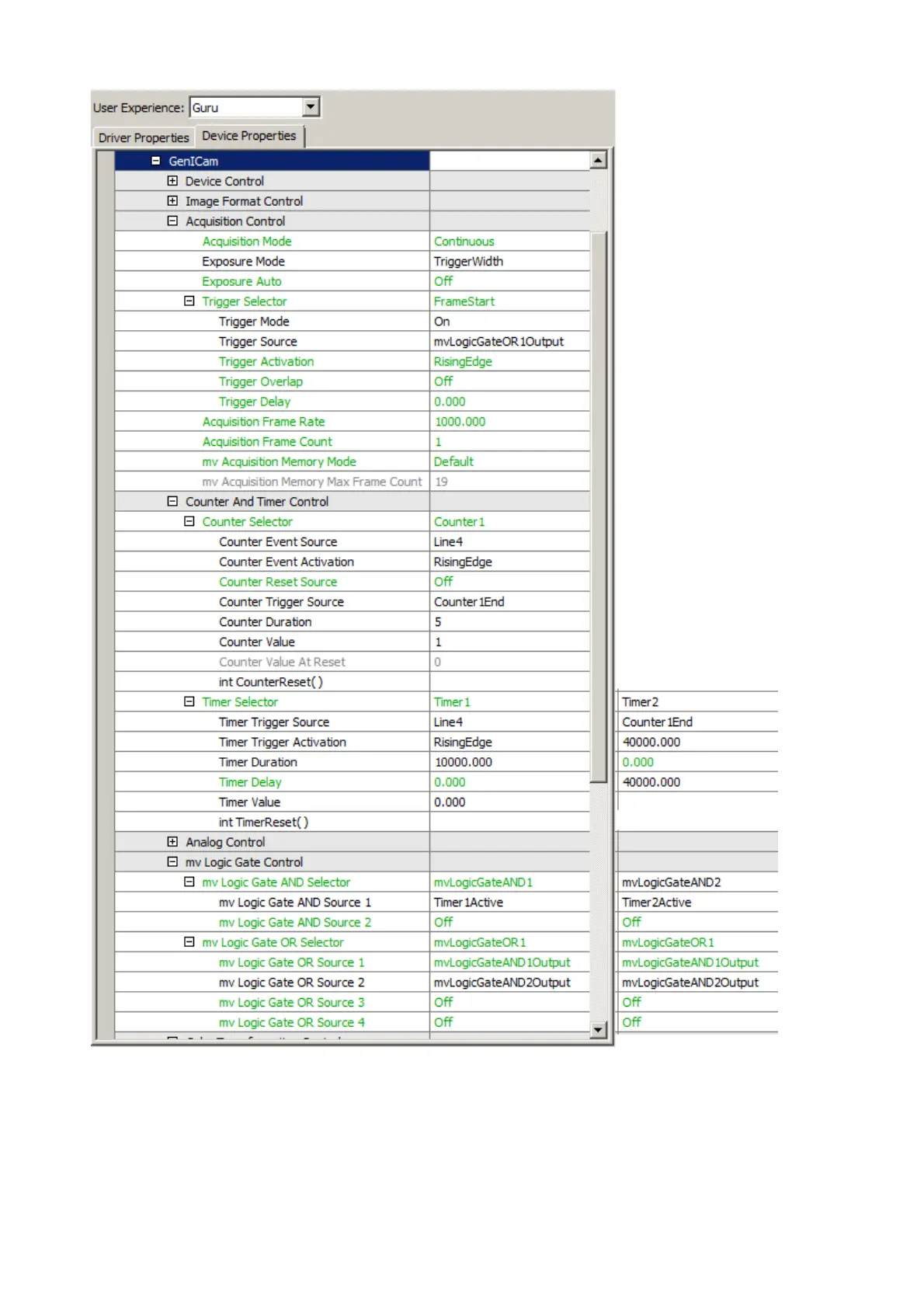The height and width of the screenshot is (1308, 924).
Task: Select the Exposure Mode property
Action: click(x=243, y=262)
